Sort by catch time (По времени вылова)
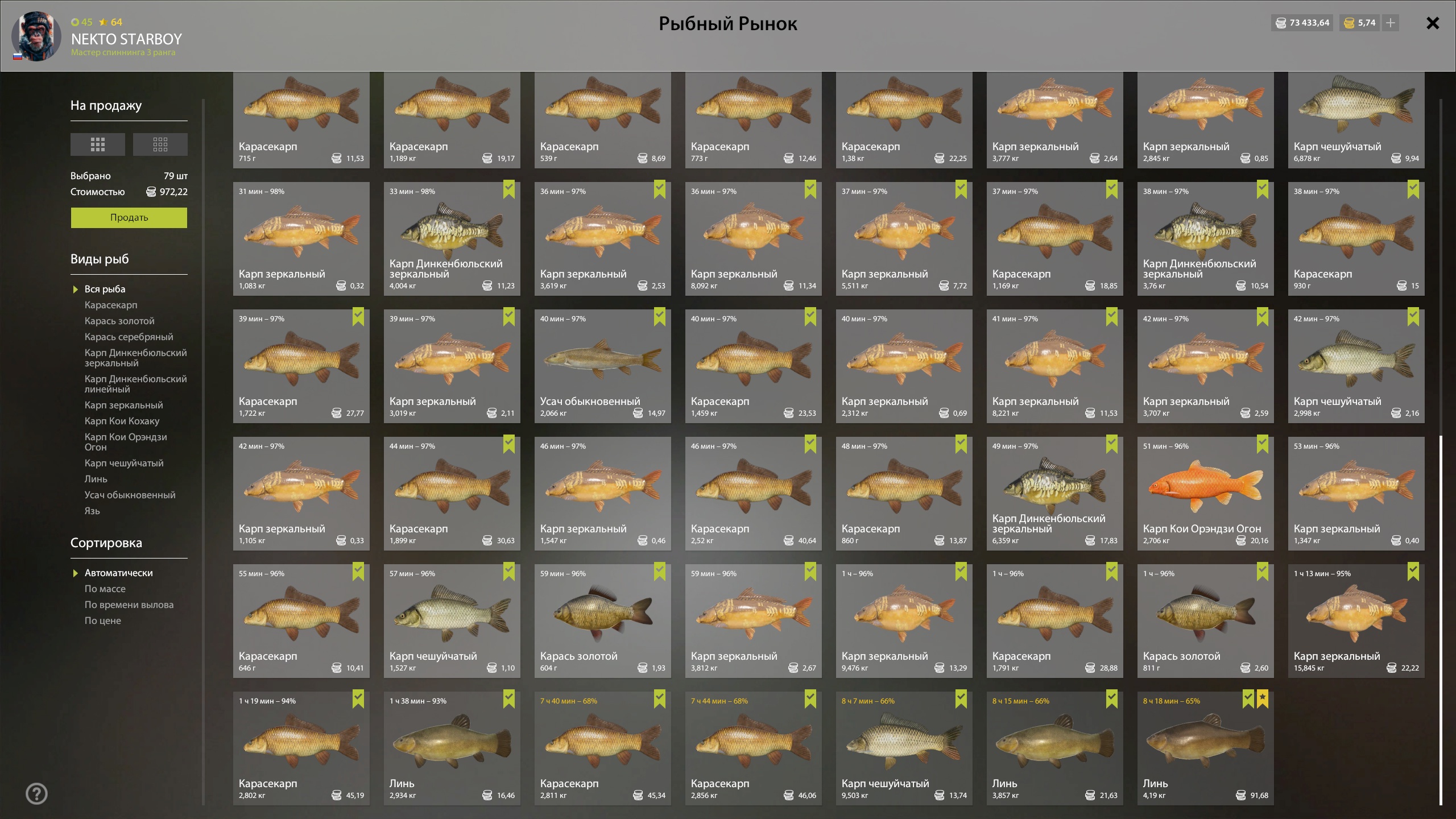Image resolution: width=1456 pixels, height=819 pixels. point(129,605)
